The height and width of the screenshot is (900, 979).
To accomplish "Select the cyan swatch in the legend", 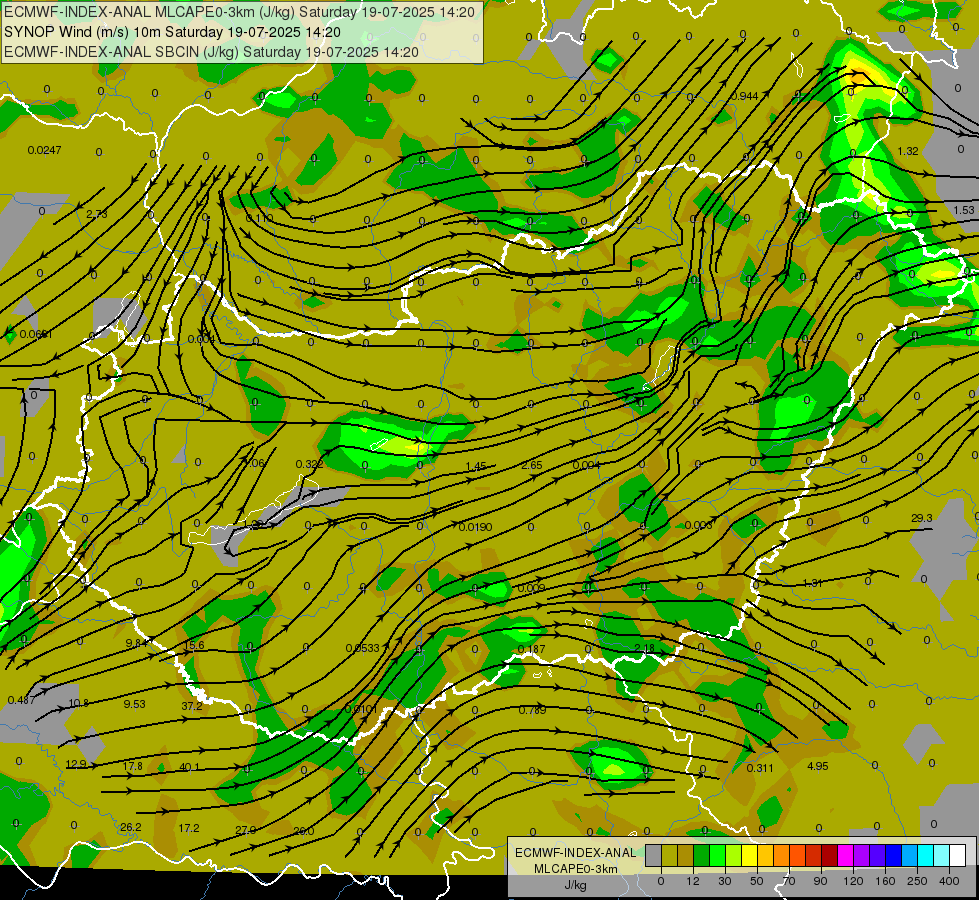I will [x=925, y=856].
